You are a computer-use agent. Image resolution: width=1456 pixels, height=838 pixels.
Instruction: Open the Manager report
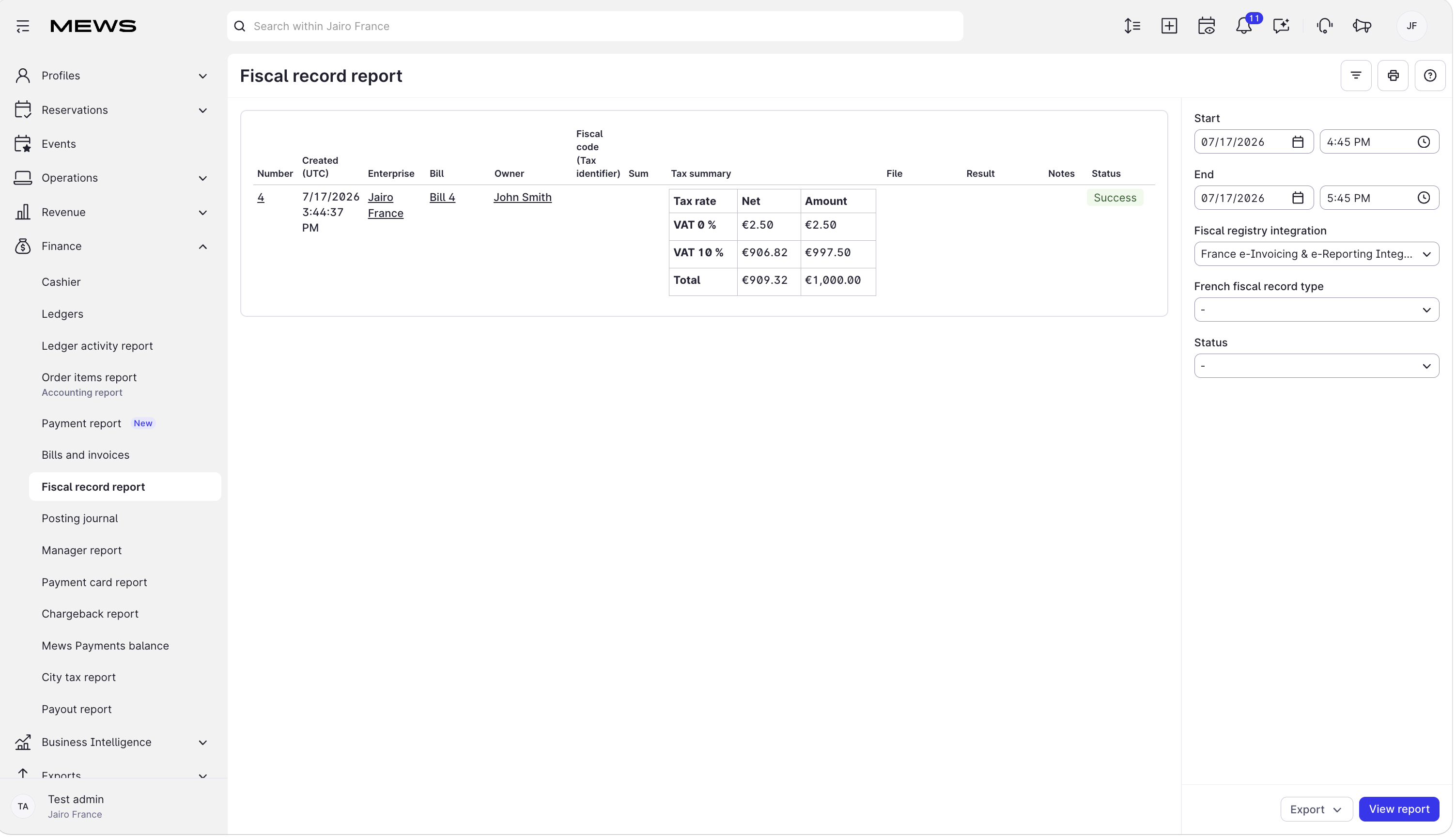click(82, 551)
